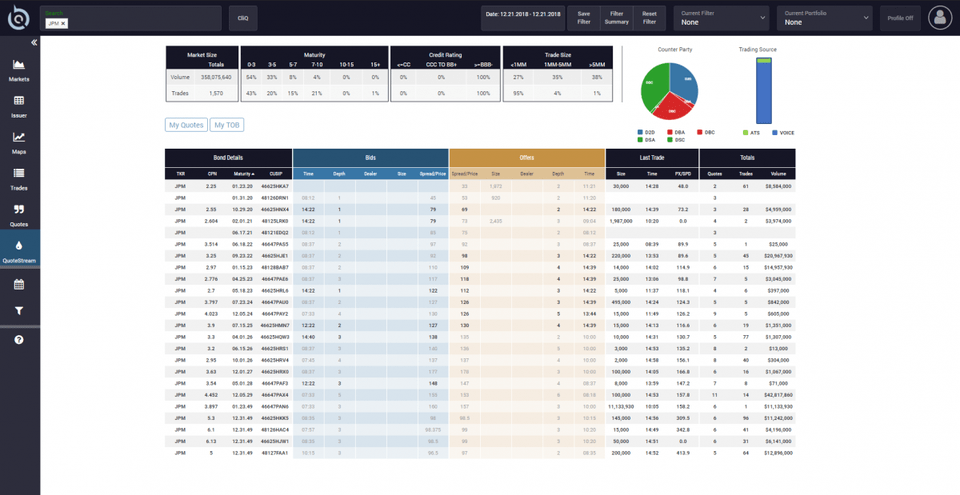Open the Trades list in sidebar
The width and height of the screenshot is (960, 495).
pos(19,179)
